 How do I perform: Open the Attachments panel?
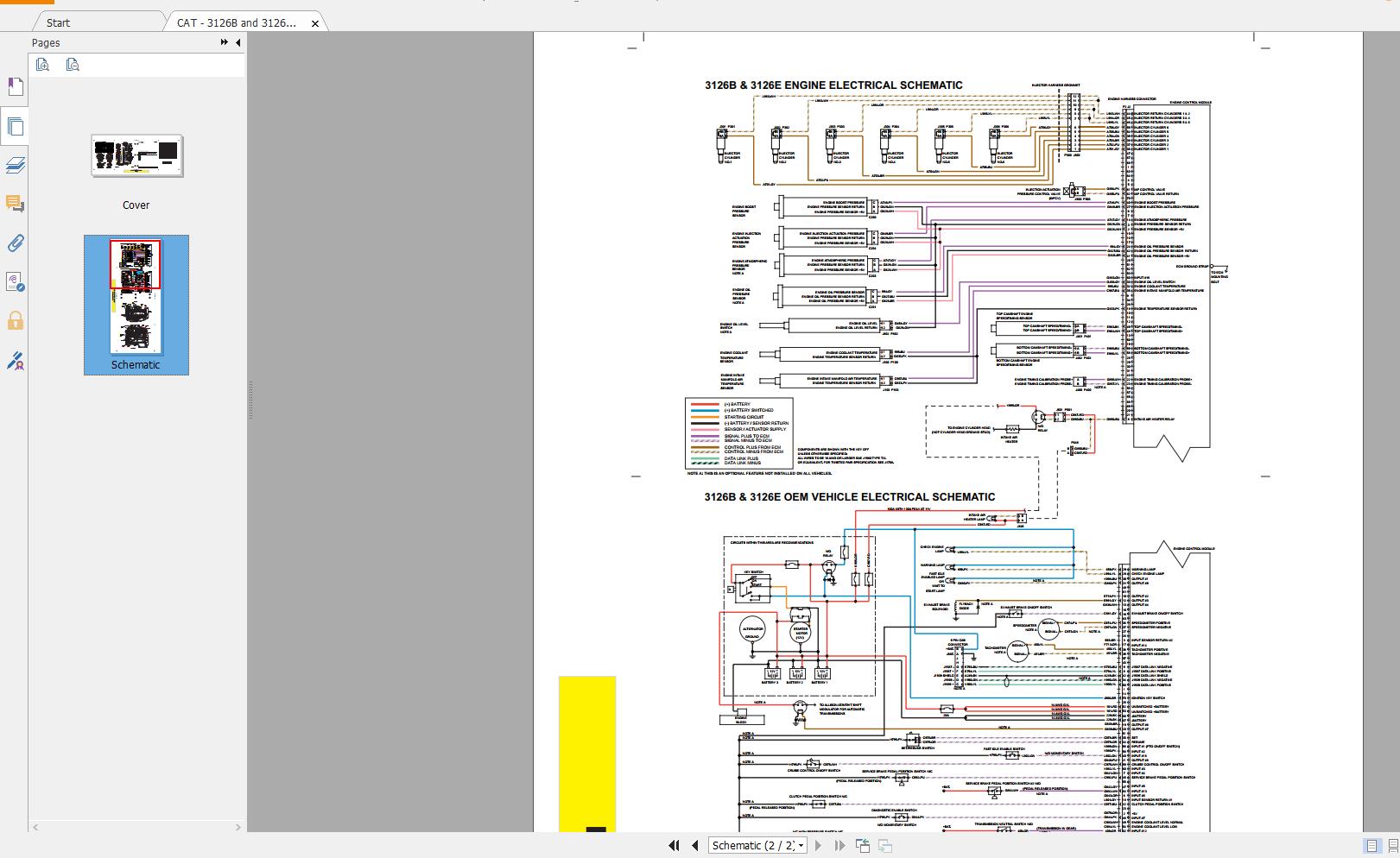15,244
